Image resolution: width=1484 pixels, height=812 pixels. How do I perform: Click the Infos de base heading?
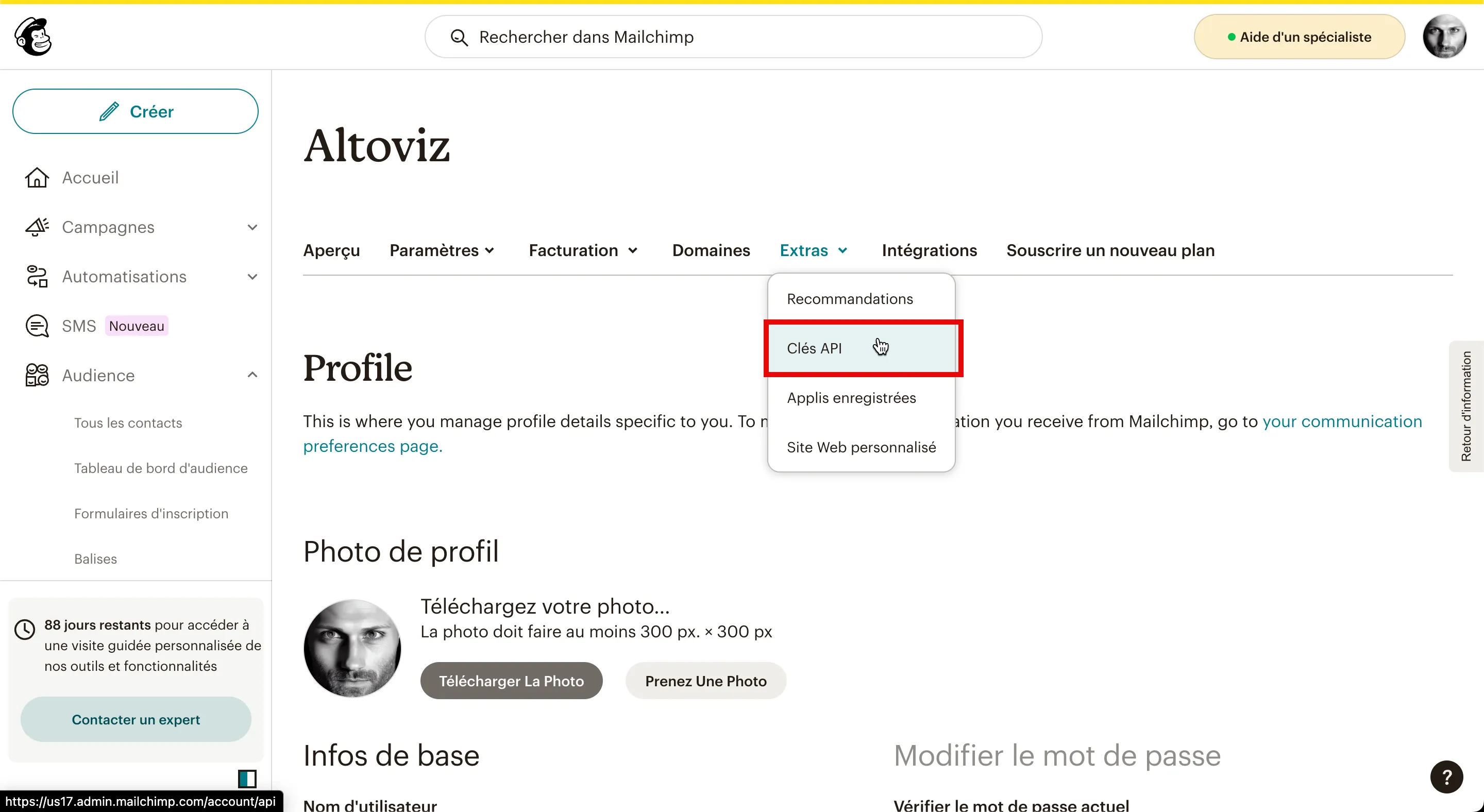coord(391,755)
